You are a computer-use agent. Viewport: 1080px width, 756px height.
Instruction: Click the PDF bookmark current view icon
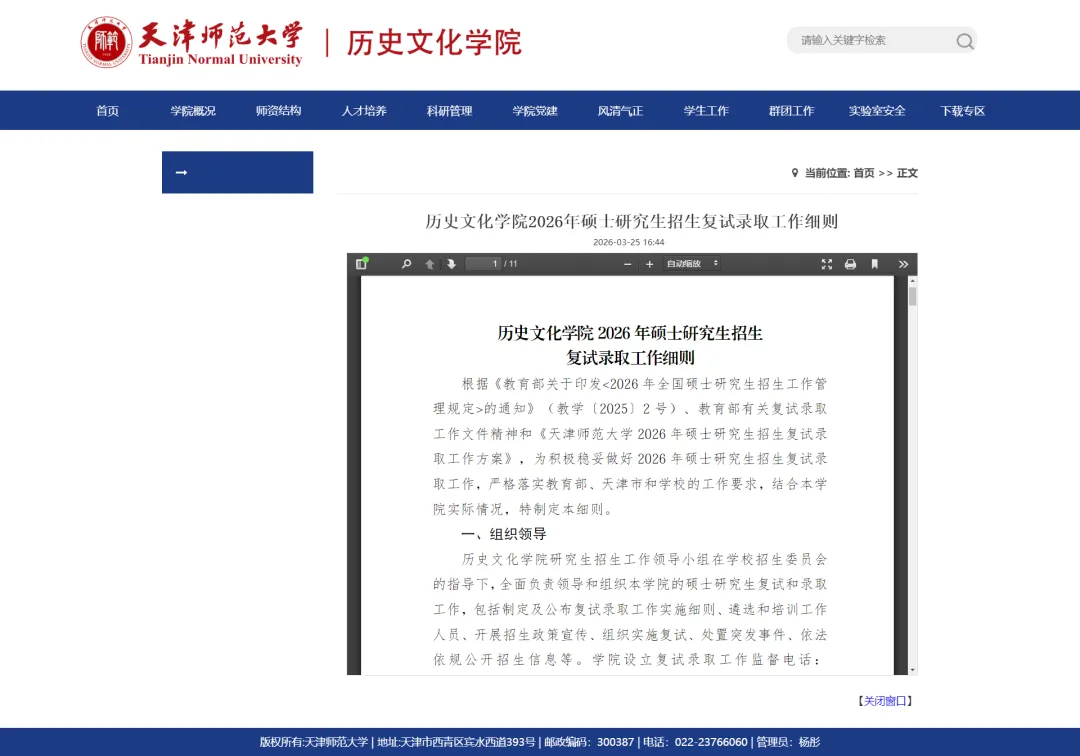tap(874, 264)
